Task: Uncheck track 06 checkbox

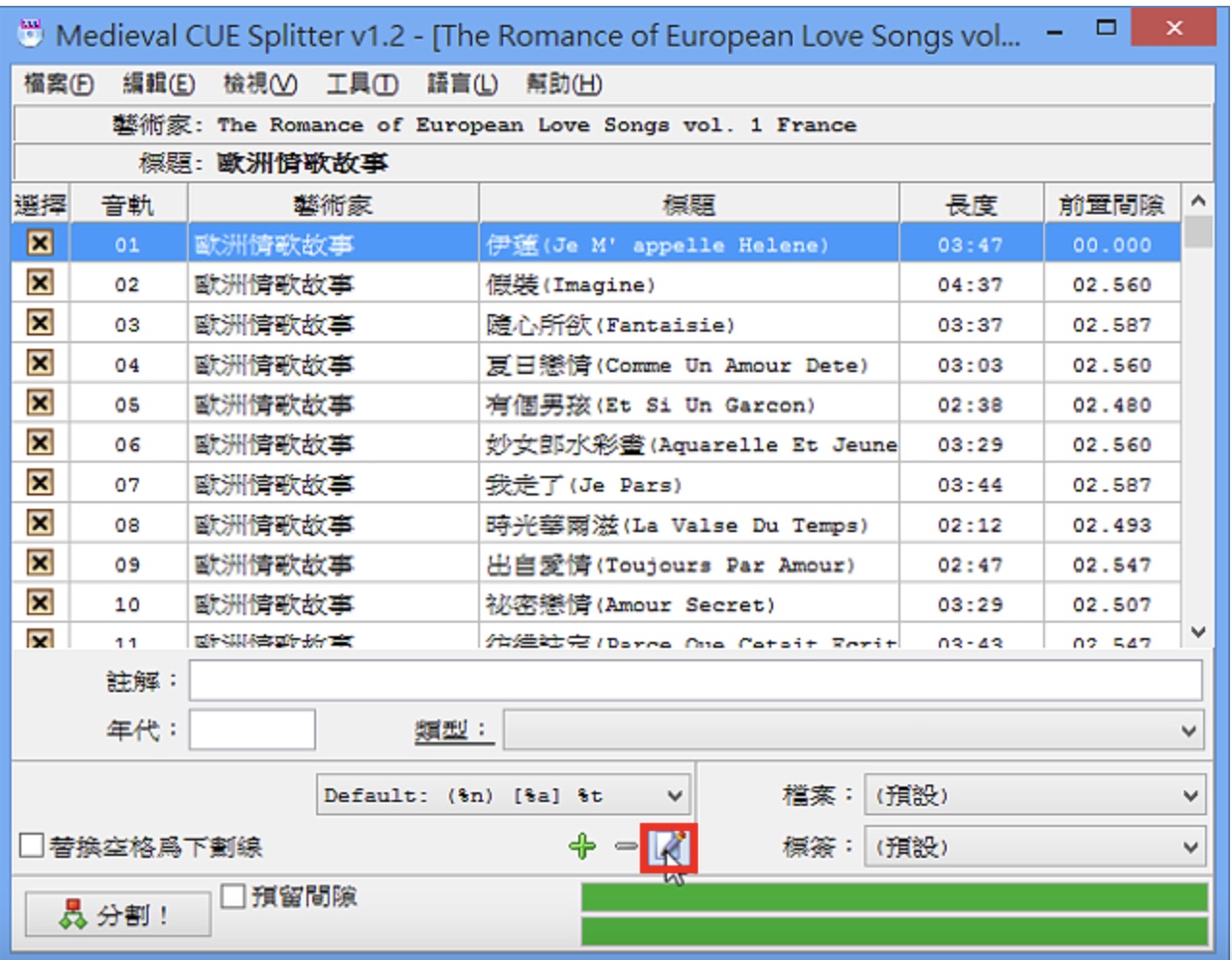Action: (x=40, y=443)
